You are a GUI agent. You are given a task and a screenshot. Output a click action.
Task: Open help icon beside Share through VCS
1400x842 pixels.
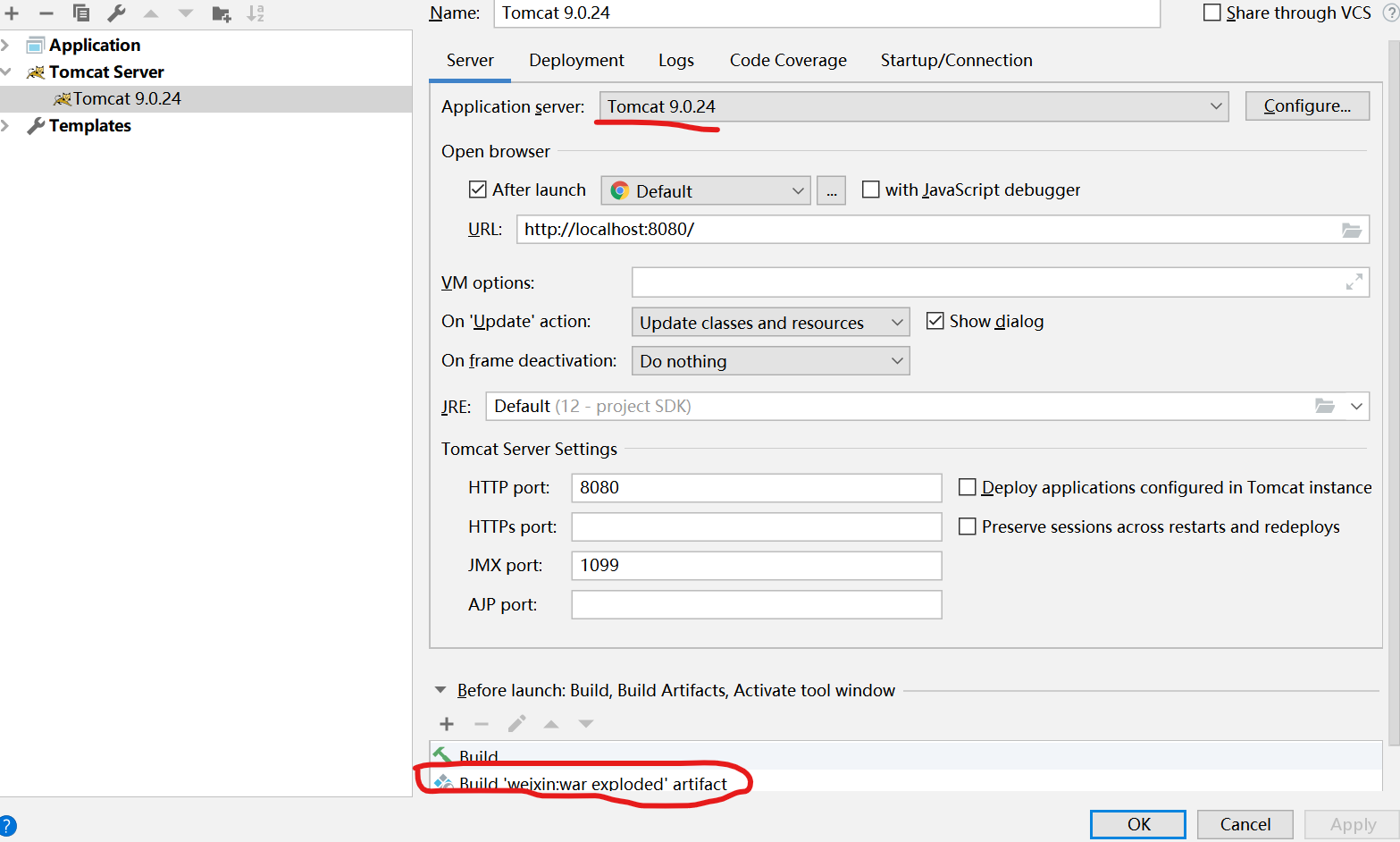[x=1391, y=13]
